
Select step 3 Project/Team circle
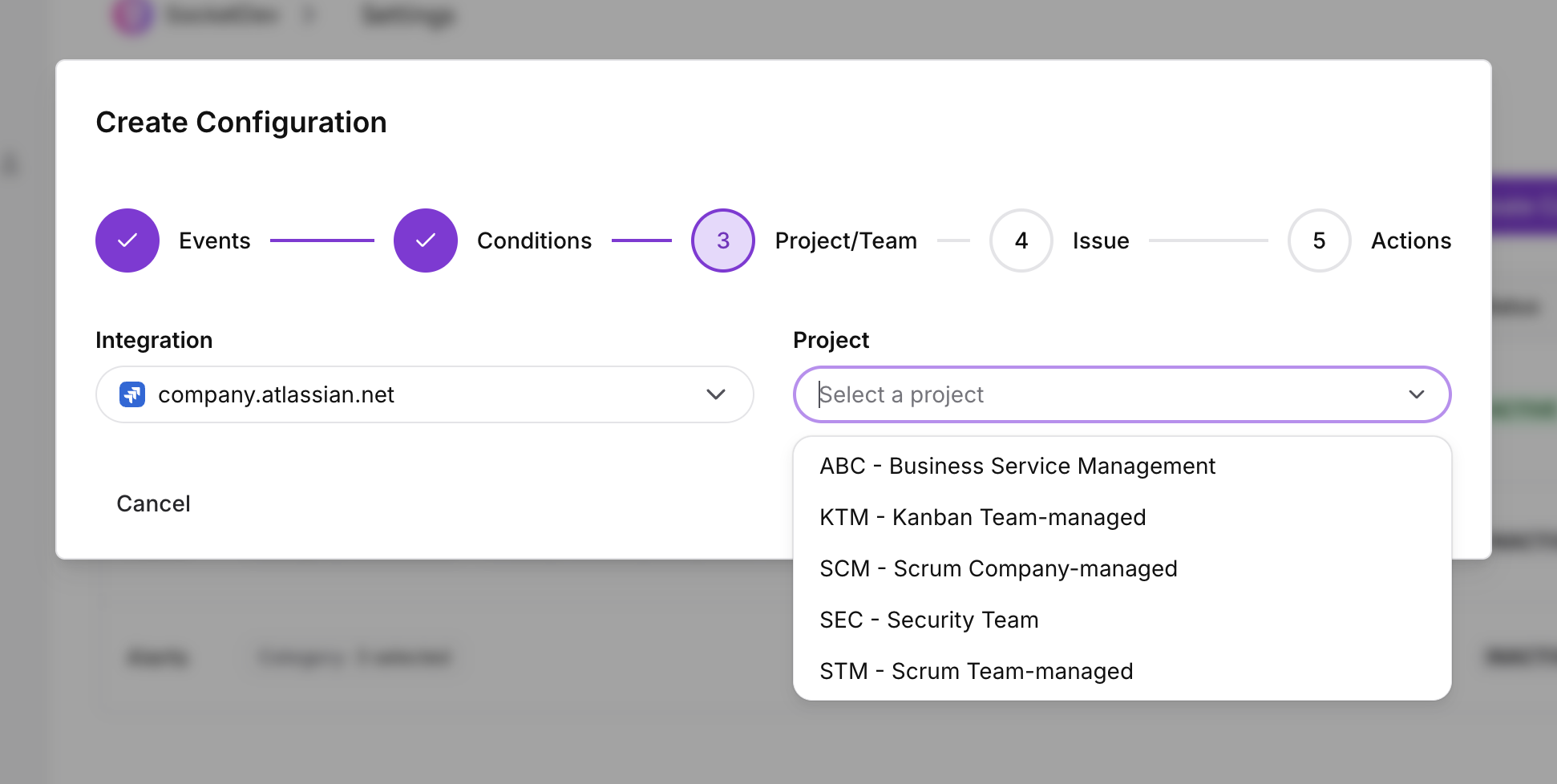click(723, 240)
